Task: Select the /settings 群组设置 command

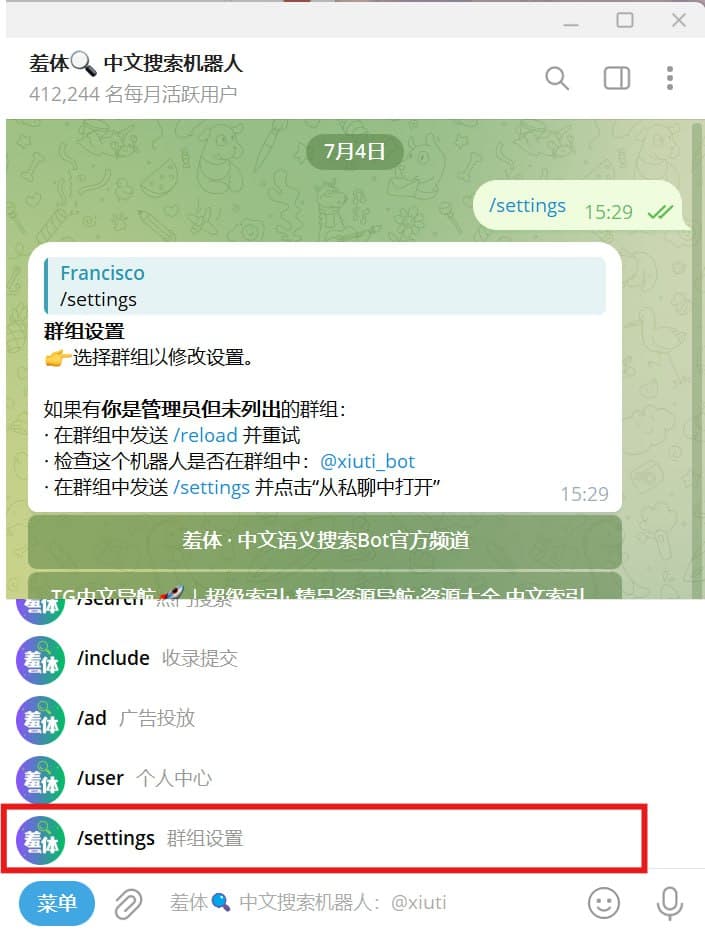Action: click(324, 838)
